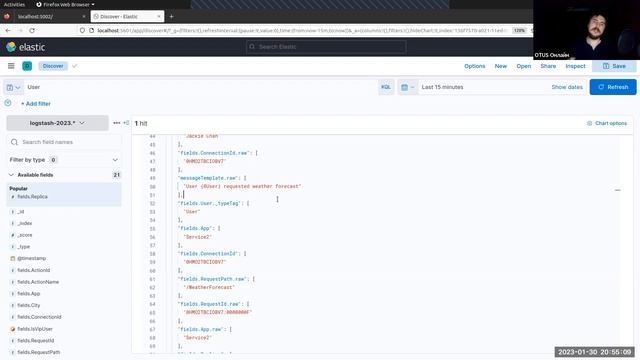Screen dimensions: 640x360
Task: Select the _type field
Action: [x=24, y=247]
